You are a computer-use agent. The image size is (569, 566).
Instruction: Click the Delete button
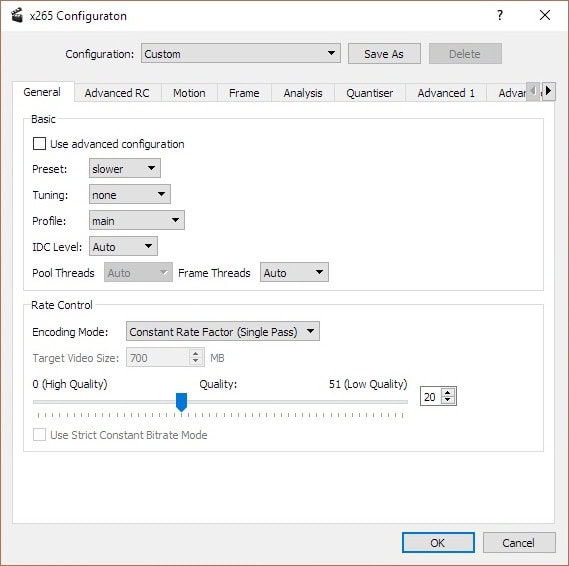[465, 54]
